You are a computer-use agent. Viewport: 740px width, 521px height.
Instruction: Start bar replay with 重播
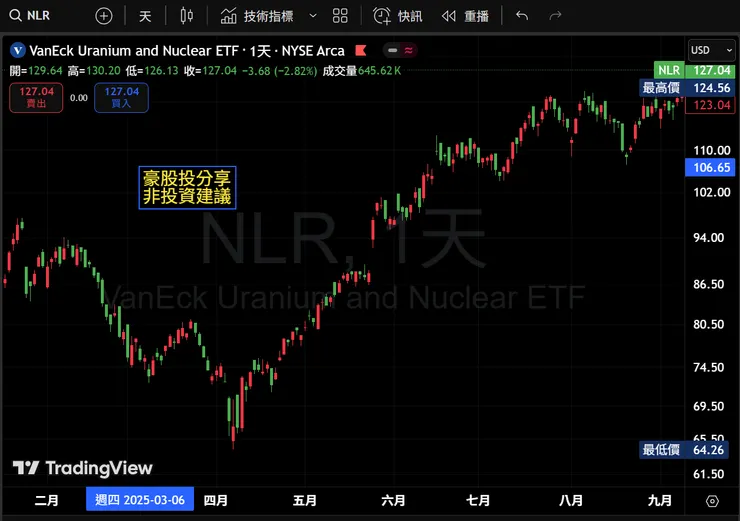[465, 16]
